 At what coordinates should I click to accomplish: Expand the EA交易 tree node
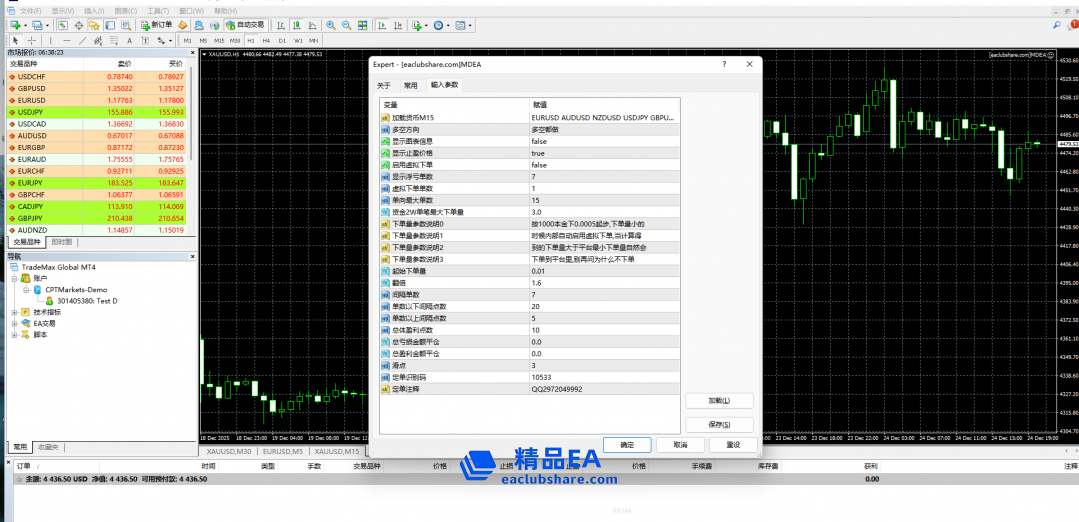(14, 323)
